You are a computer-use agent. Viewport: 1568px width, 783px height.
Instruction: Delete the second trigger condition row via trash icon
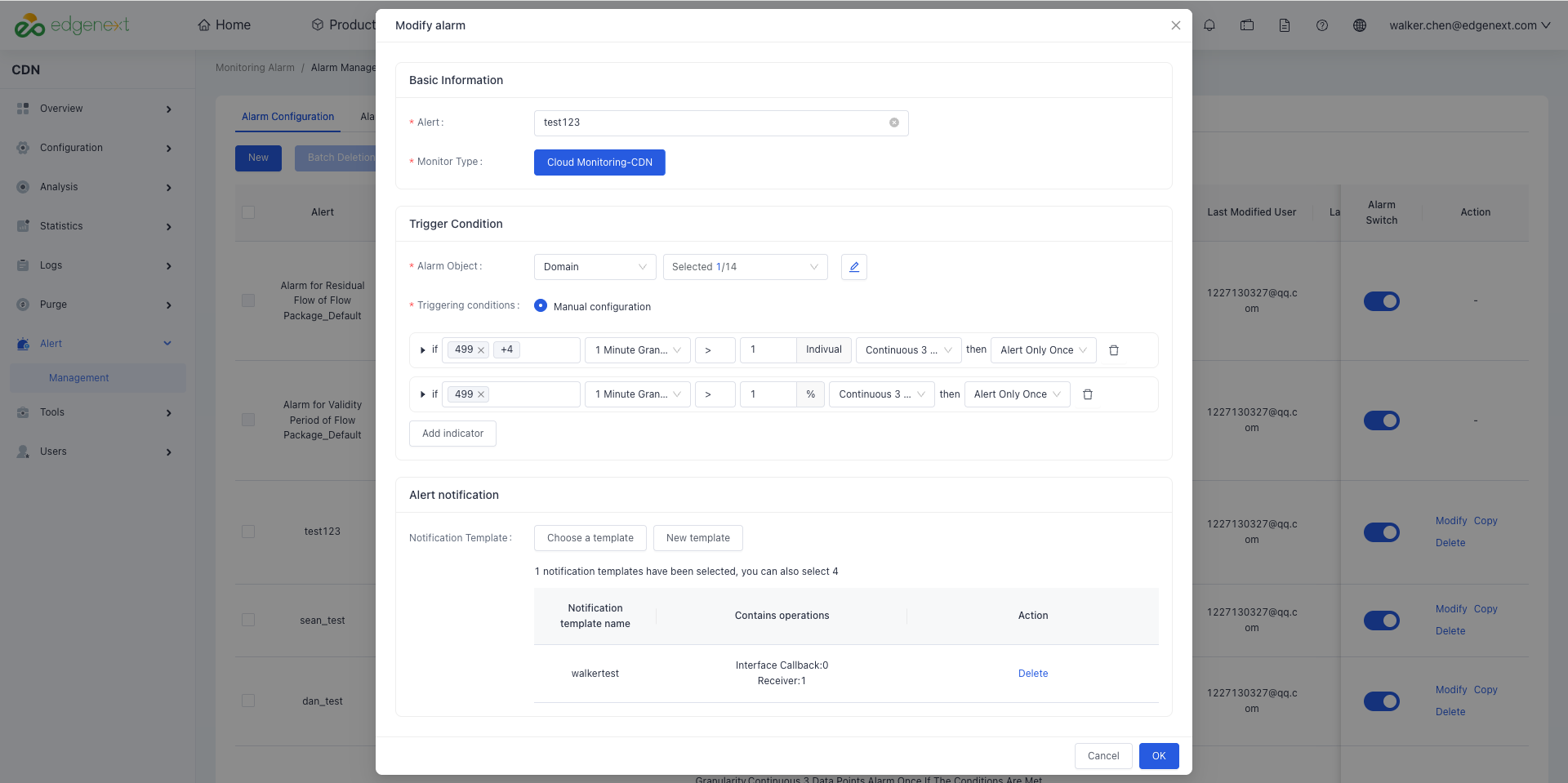click(1088, 394)
